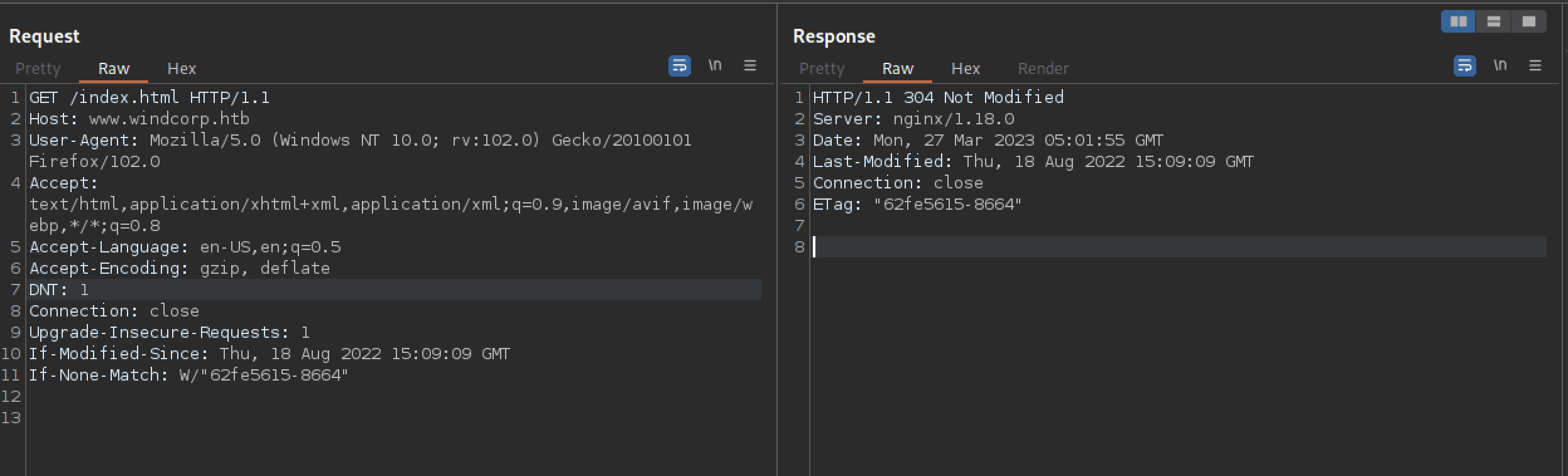Select the Raw tab in Response
This screenshot has width=1568, height=476.
[x=897, y=68]
